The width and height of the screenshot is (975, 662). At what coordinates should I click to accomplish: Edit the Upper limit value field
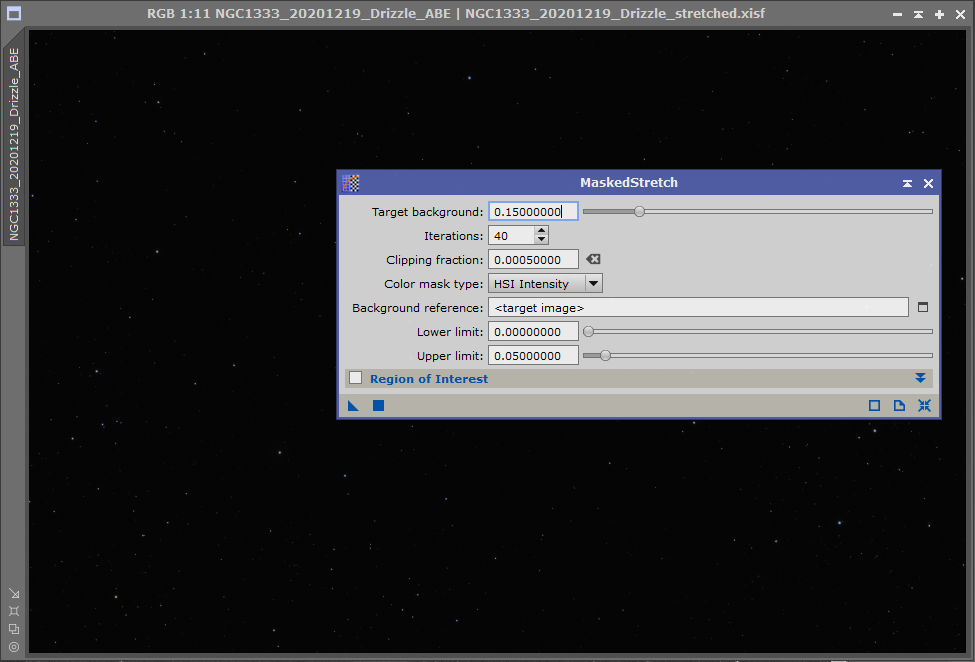[533, 356]
